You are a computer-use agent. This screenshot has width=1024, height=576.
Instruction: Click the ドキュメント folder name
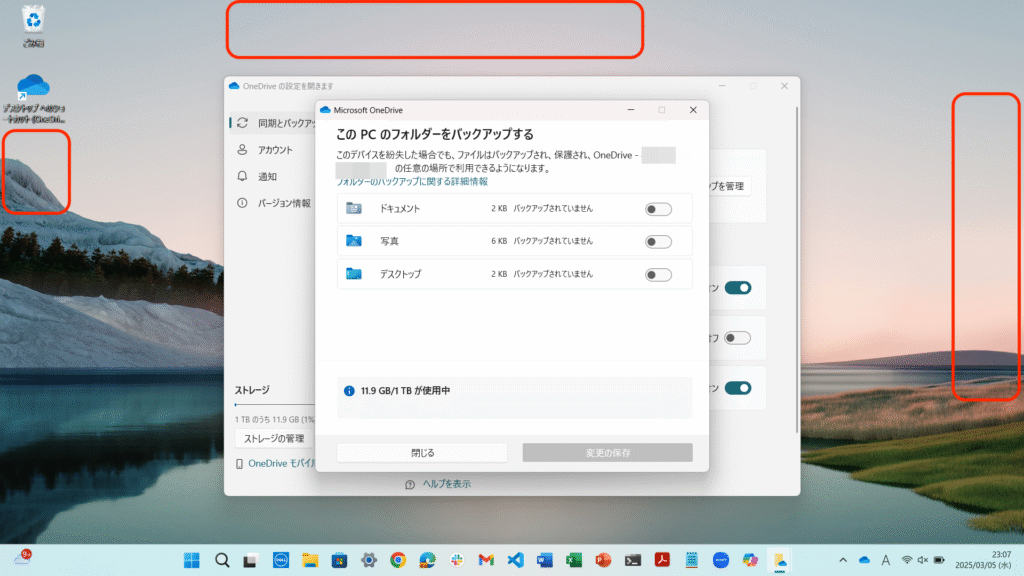click(400, 208)
